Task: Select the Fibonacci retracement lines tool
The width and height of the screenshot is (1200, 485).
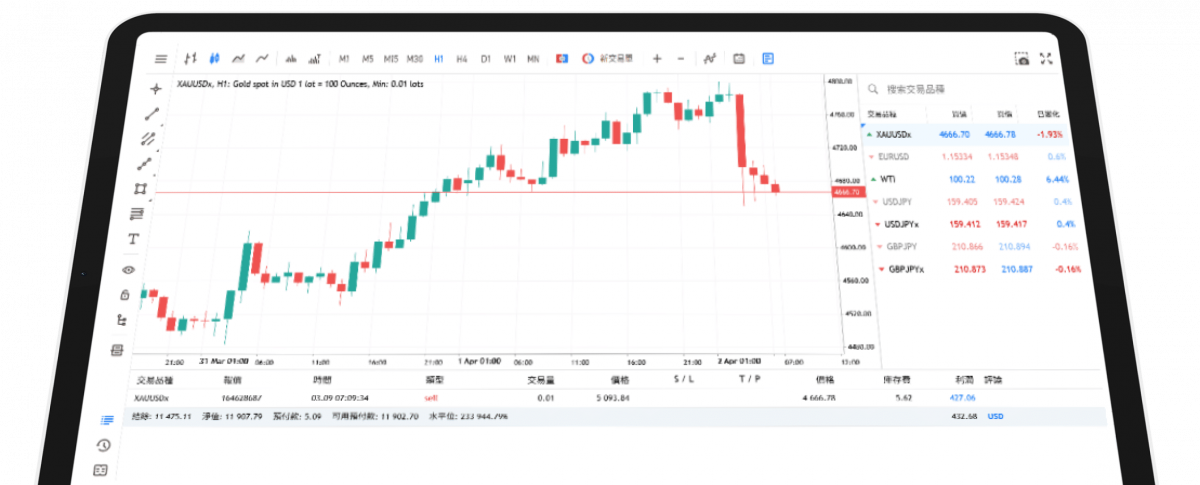Action: pos(137,214)
